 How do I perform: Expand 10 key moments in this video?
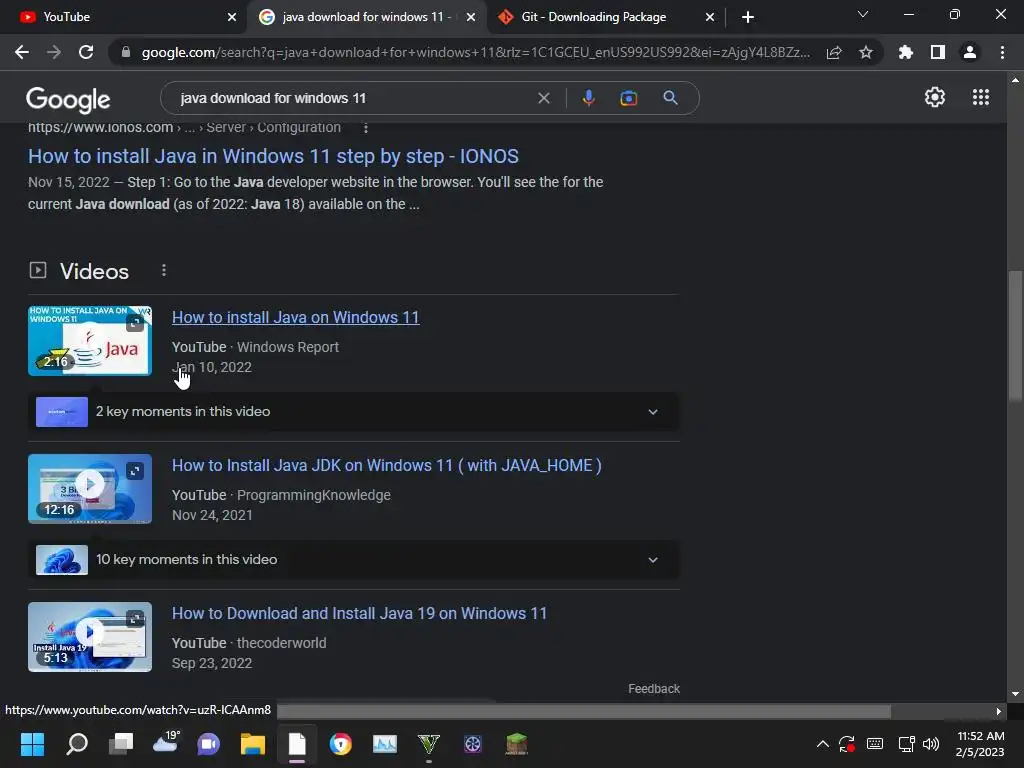[x=353, y=560]
